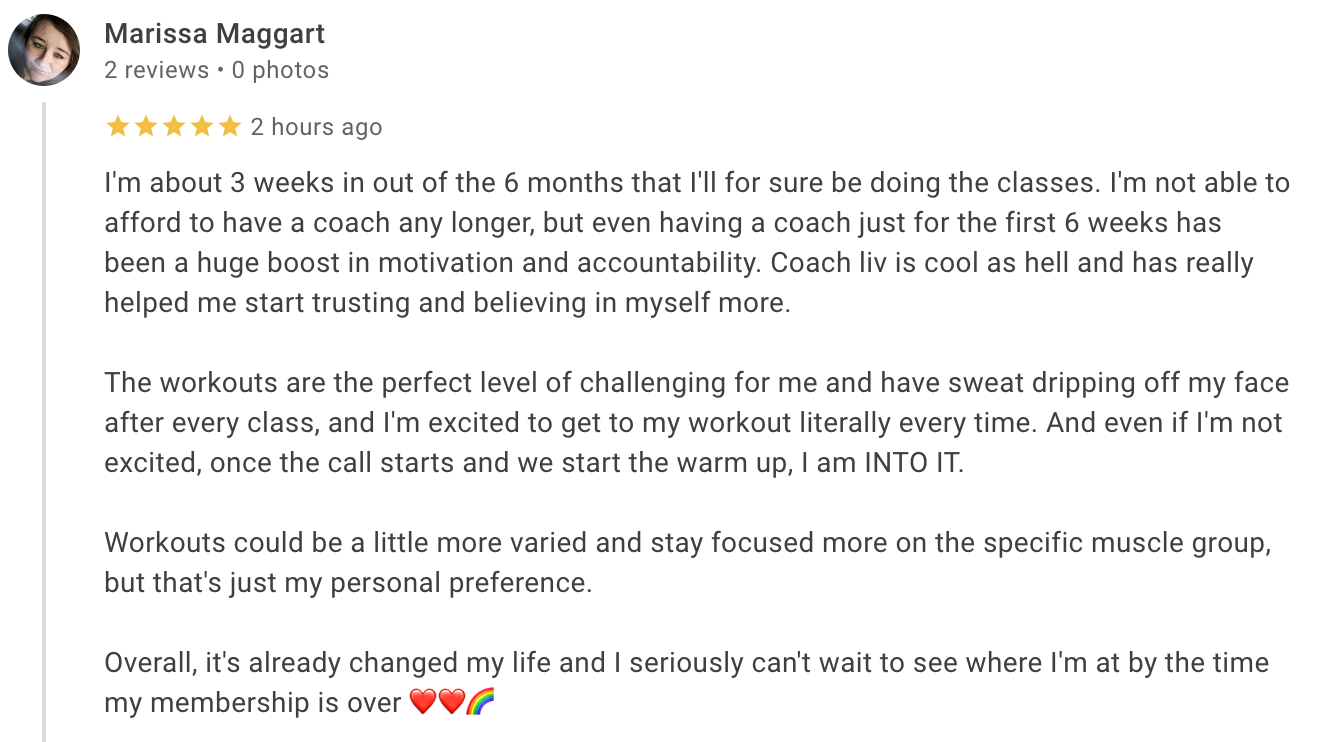The width and height of the screenshot is (1318, 742).
Task: Click the paragraph about more varied workouts
Action: tap(688, 563)
